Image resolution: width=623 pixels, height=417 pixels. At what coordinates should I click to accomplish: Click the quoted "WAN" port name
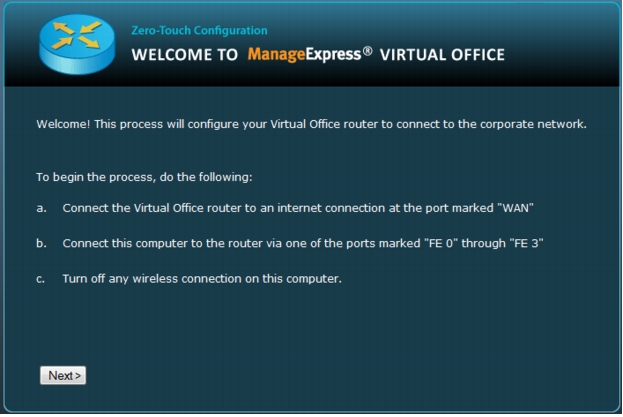pos(515,208)
